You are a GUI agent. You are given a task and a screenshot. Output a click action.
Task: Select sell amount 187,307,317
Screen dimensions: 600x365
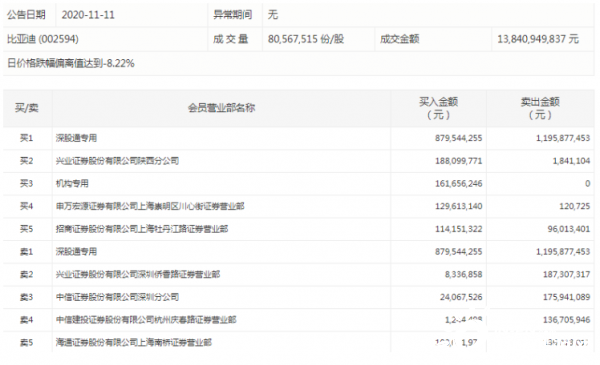[x=566, y=275]
